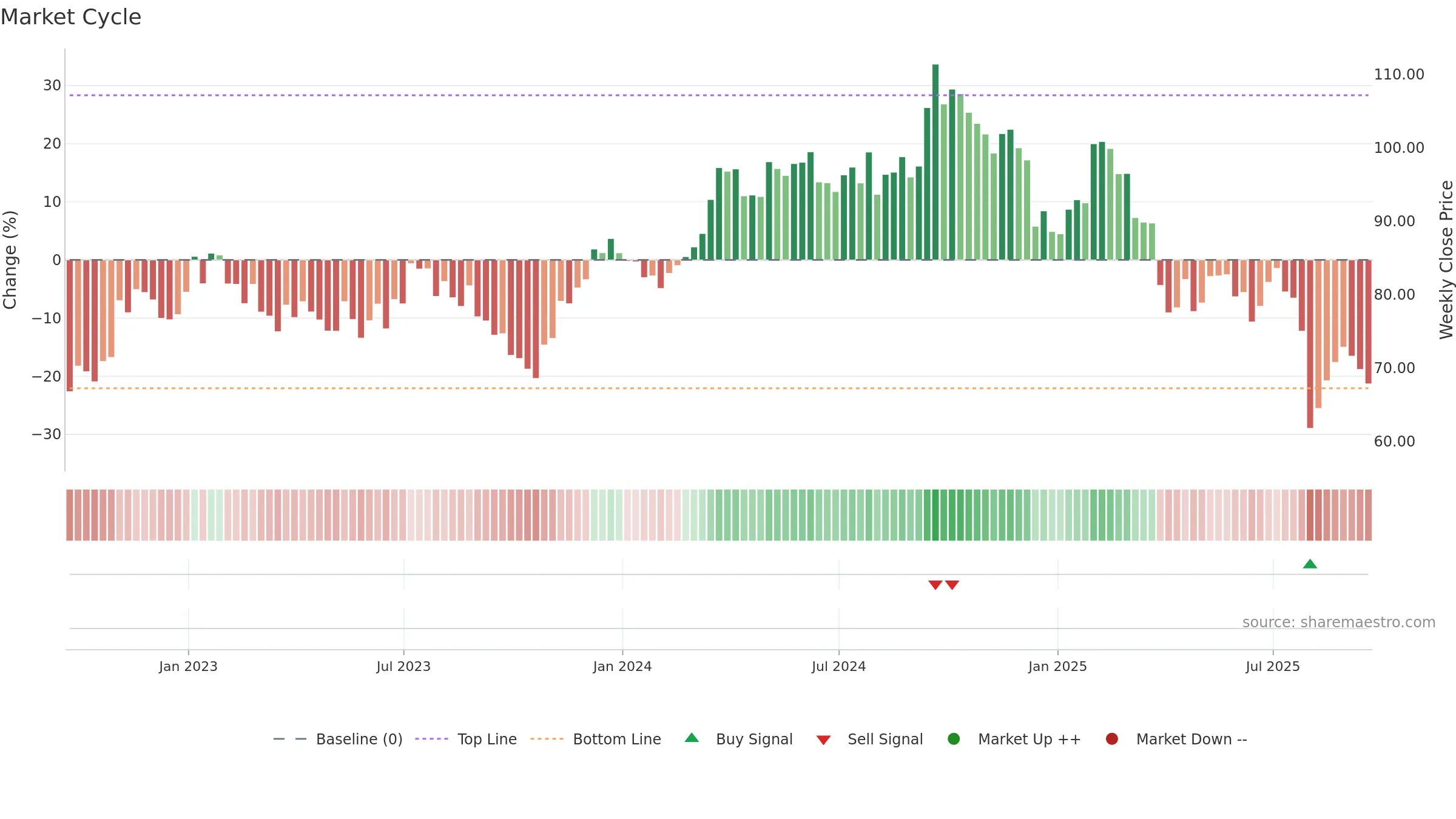Click the −20 tick on Change axis
This screenshot has width=1456, height=819.
pos(47,376)
